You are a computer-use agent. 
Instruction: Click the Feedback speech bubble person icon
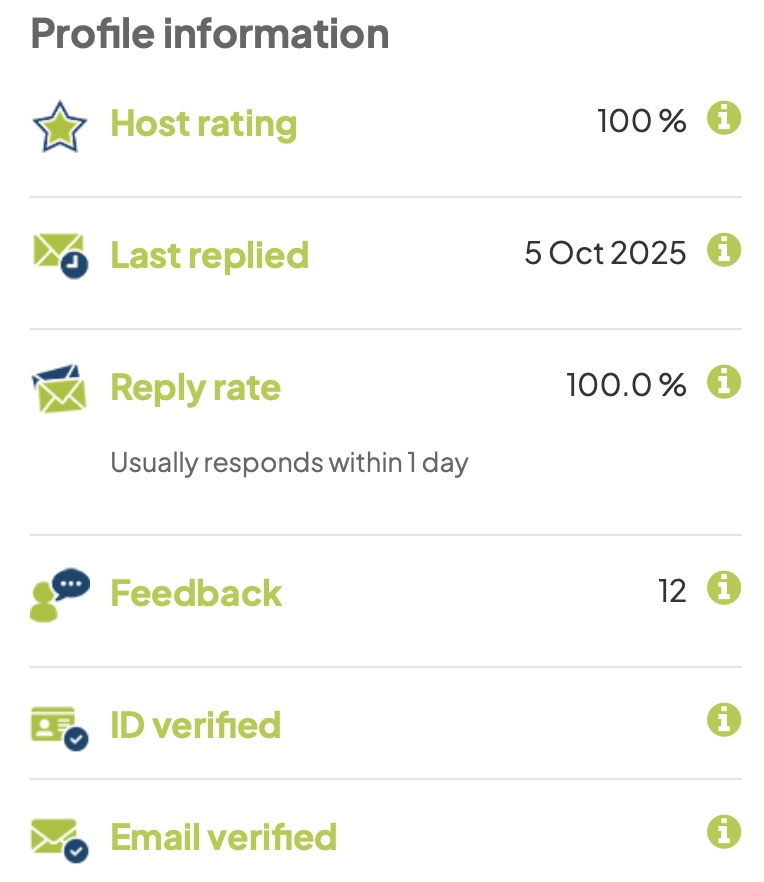pyautogui.click(x=60, y=595)
